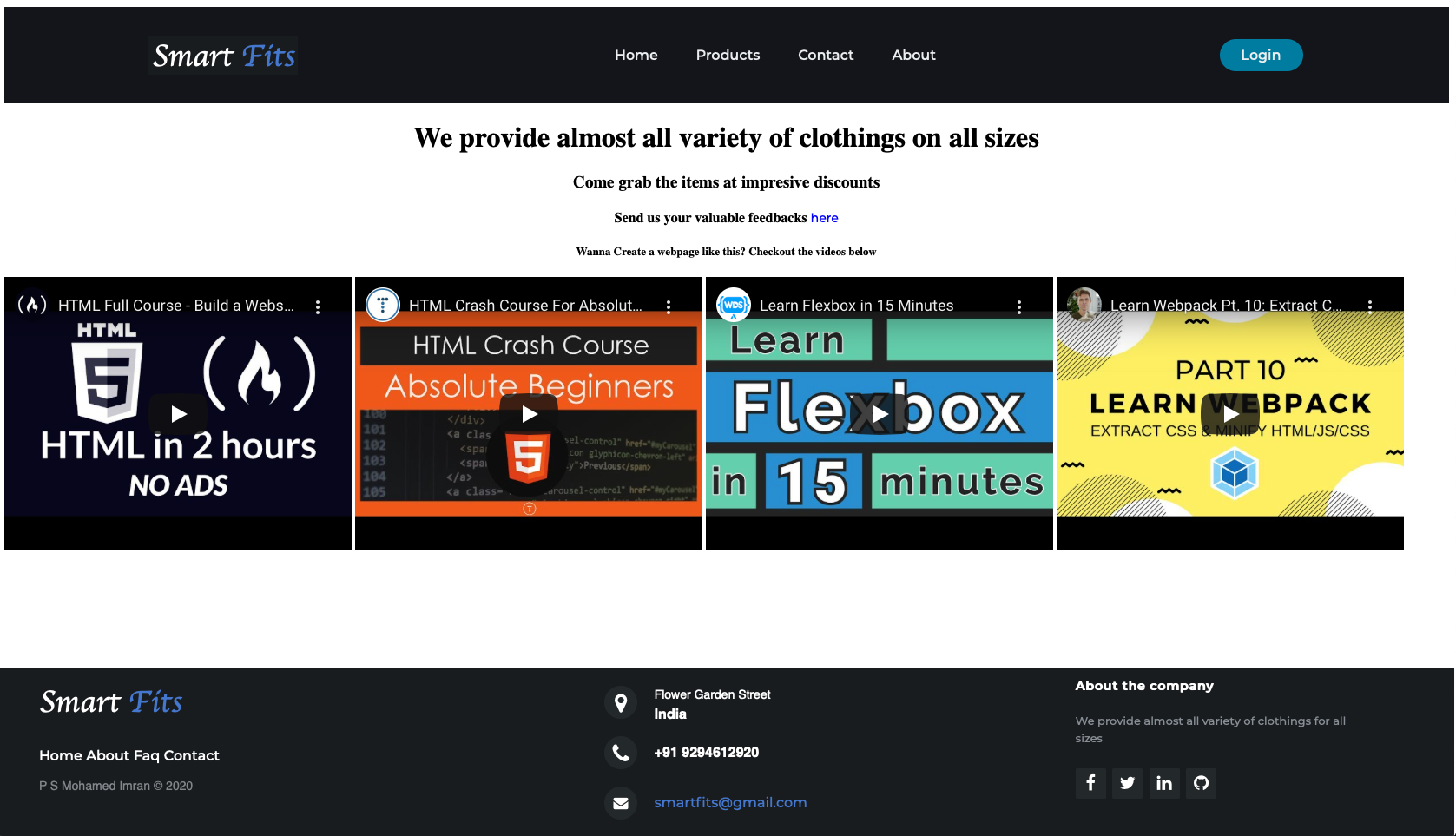
Task: Click the phone icon in footer
Action: coord(621,753)
